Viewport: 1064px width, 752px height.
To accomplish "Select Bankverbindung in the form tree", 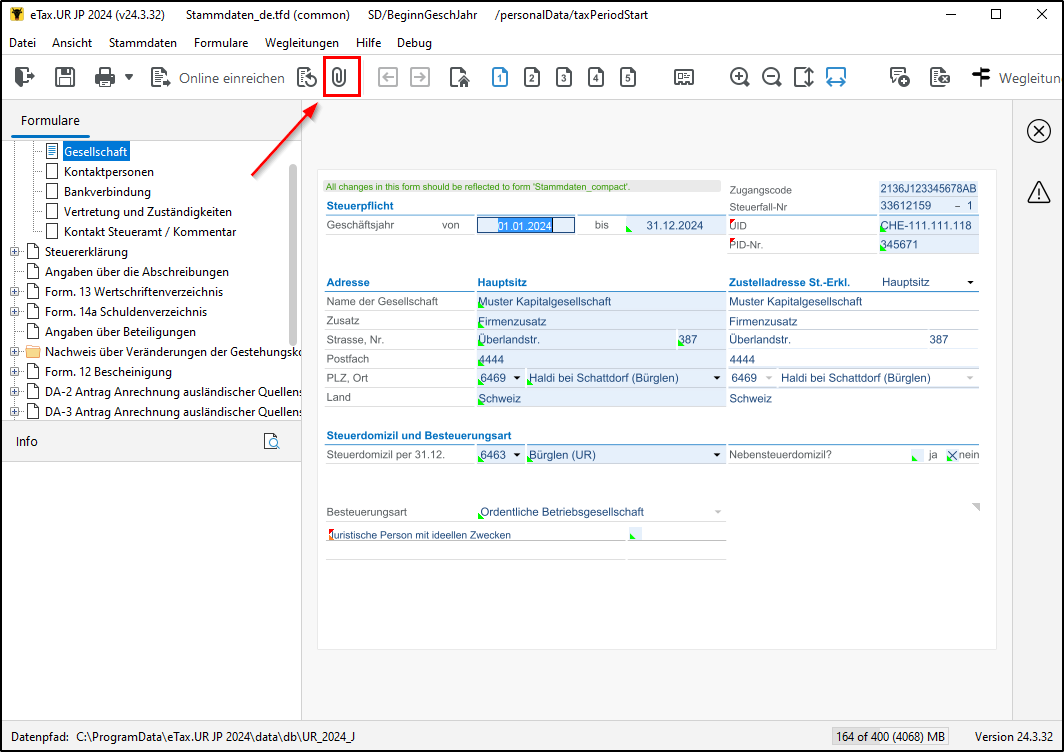I will point(107,192).
